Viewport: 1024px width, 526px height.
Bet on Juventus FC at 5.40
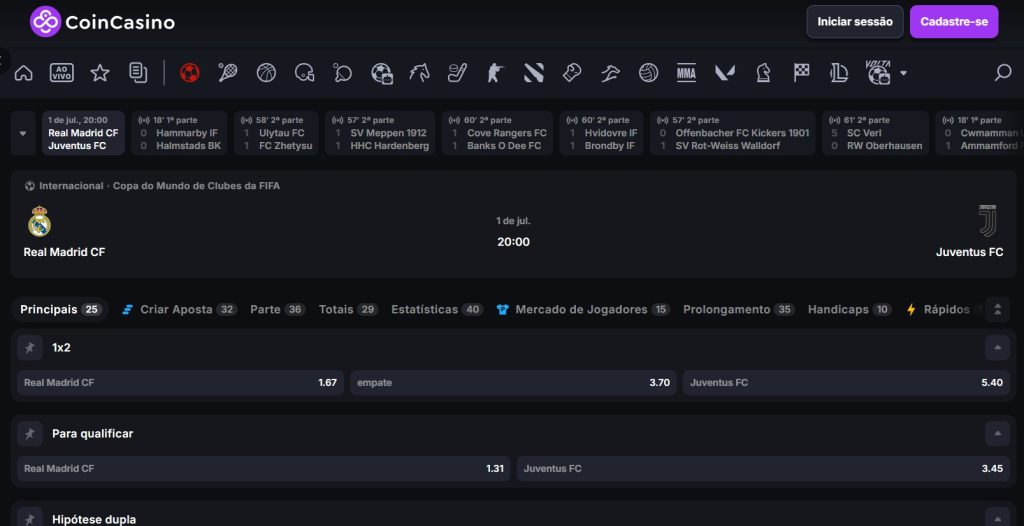(846, 382)
